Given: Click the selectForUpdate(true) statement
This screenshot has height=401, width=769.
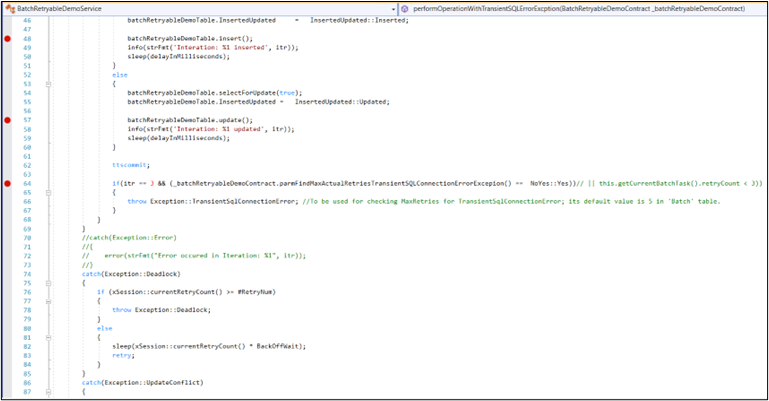Looking at the screenshot, I should pyautogui.click(x=215, y=93).
